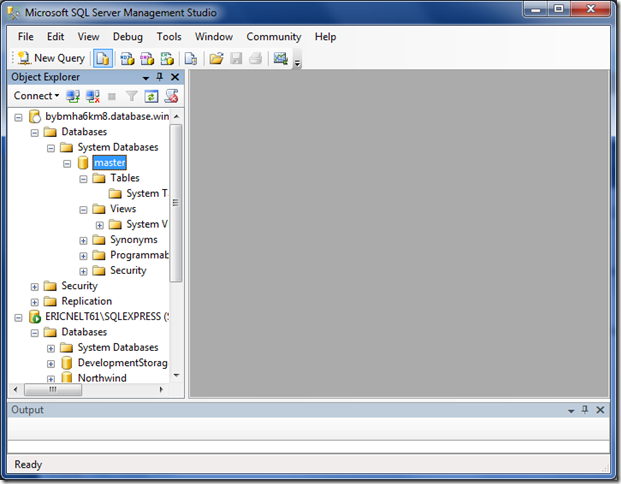
Task: Click the Save disk icon in toolbar
Action: pyautogui.click(x=236, y=59)
